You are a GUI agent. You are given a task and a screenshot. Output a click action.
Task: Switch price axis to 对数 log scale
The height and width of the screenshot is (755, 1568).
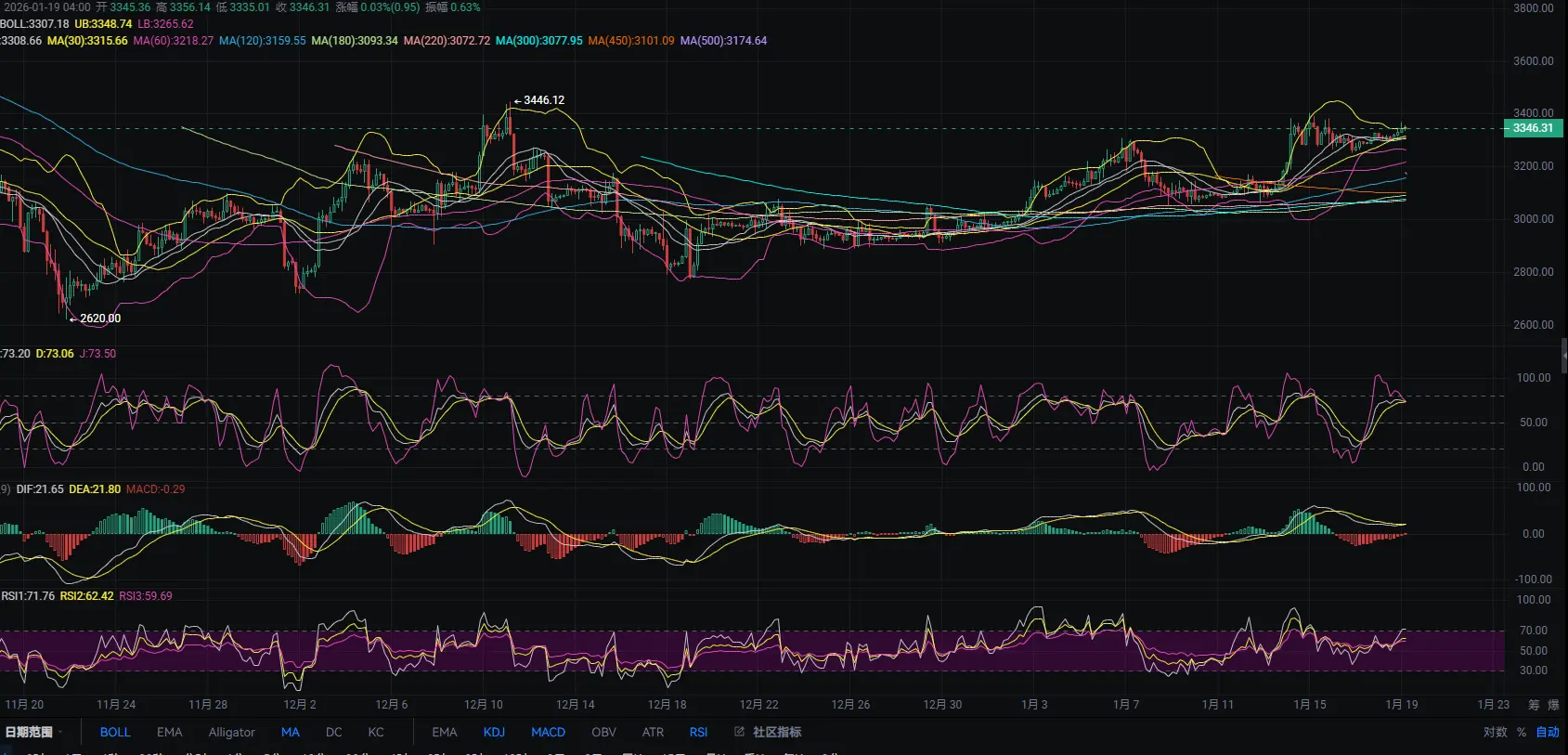click(x=1495, y=732)
